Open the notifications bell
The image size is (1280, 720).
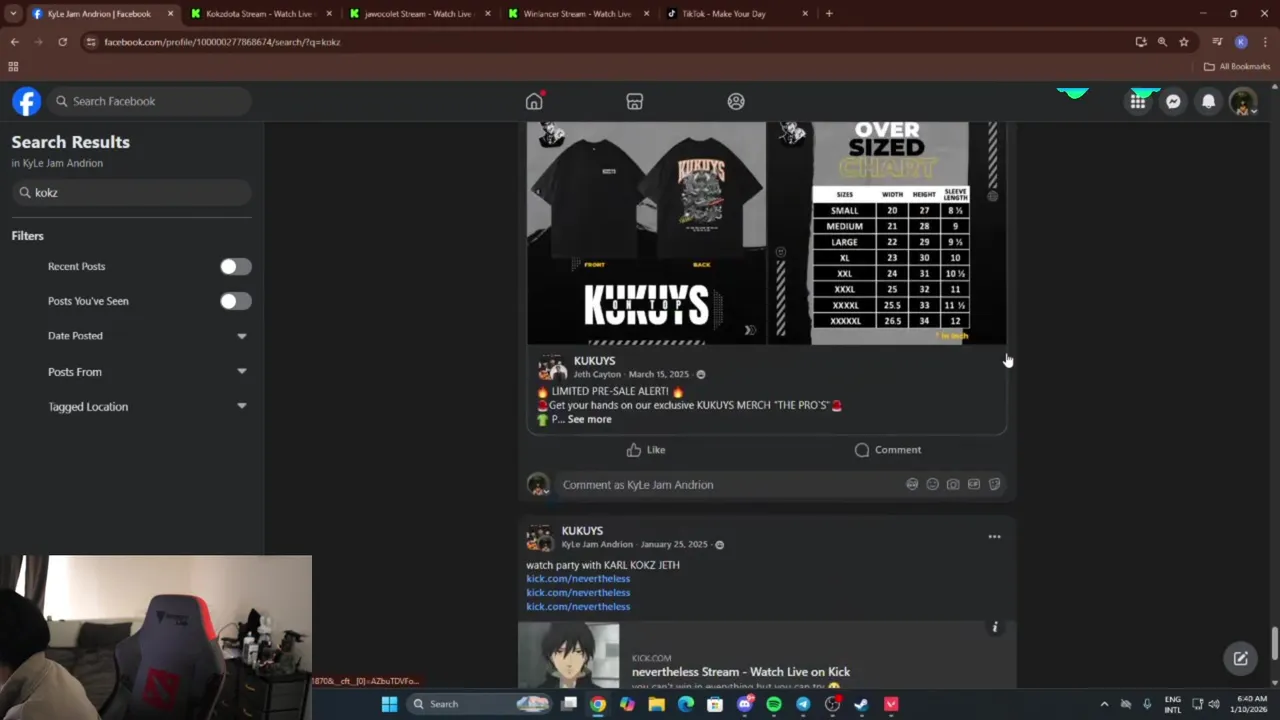[x=1208, y=101]
